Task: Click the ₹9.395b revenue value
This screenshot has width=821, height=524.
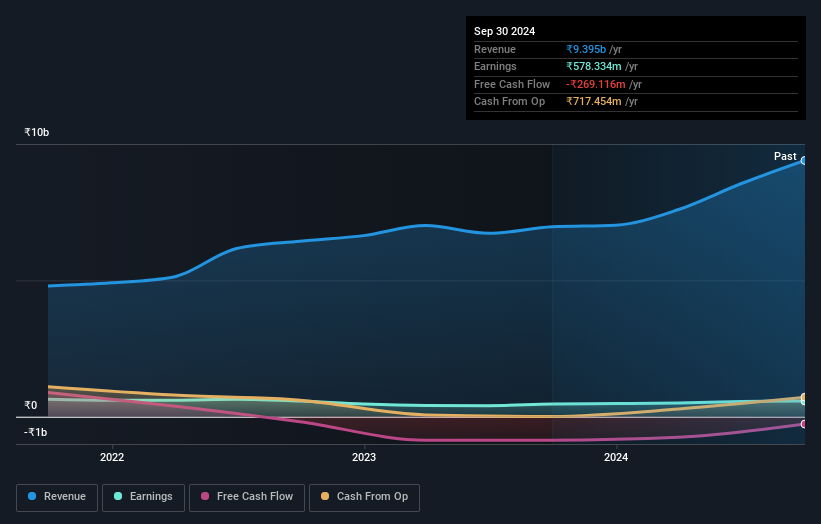Action: pyautogui.click(x=586, y=49)
